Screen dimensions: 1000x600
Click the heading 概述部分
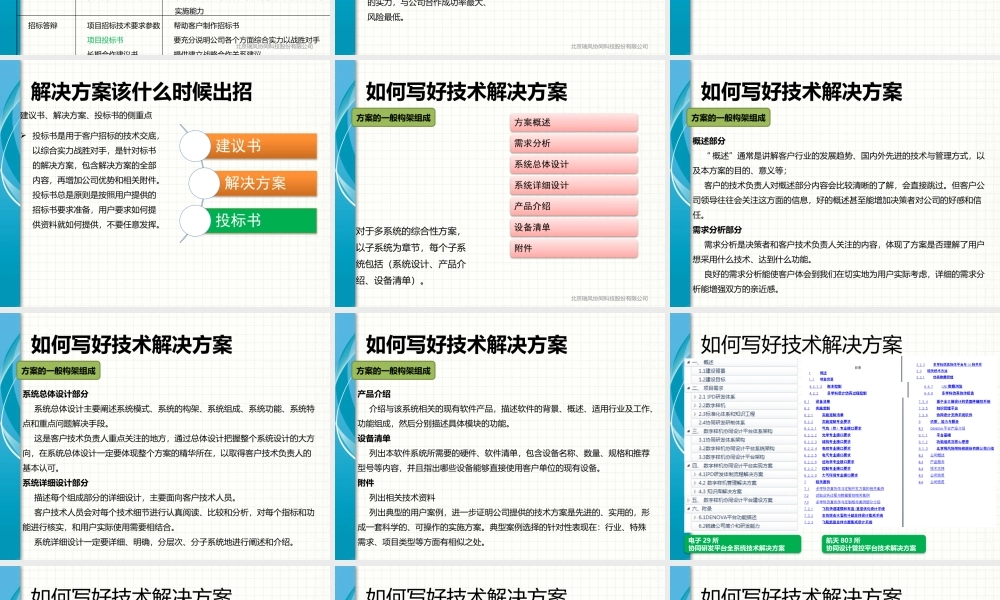709,141
